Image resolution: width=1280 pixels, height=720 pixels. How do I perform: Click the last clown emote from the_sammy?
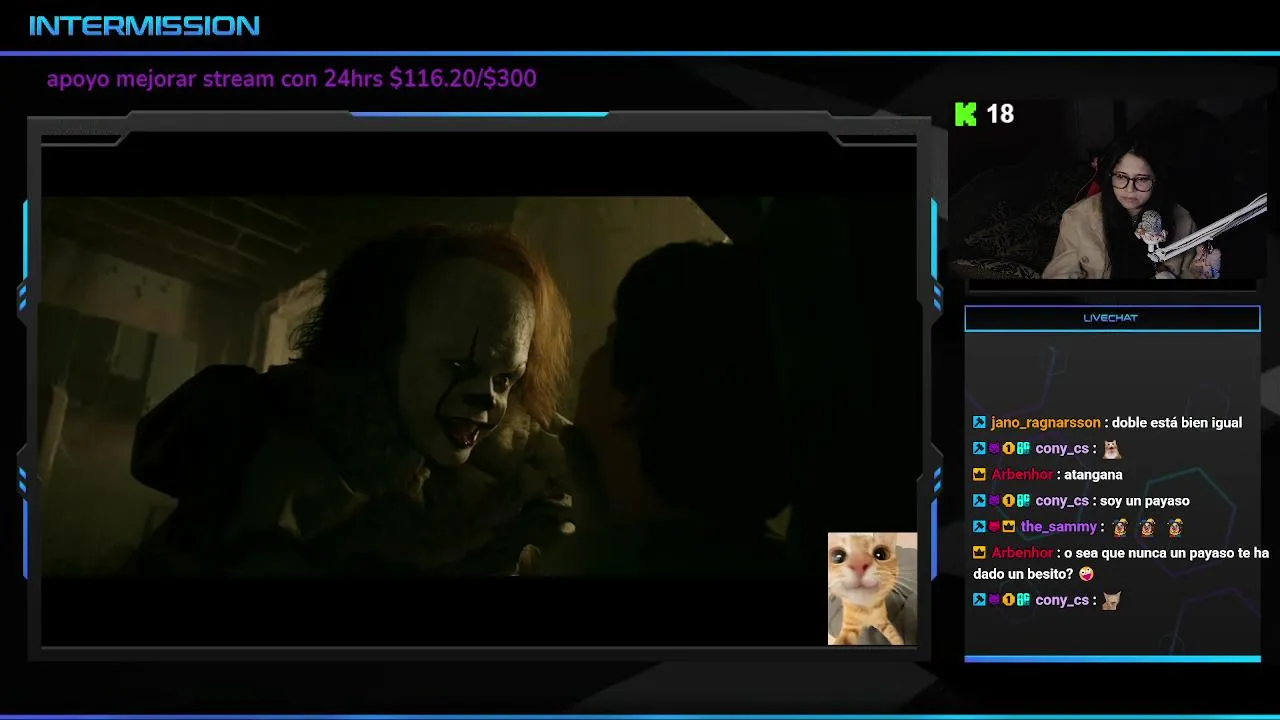(1174, 527)
